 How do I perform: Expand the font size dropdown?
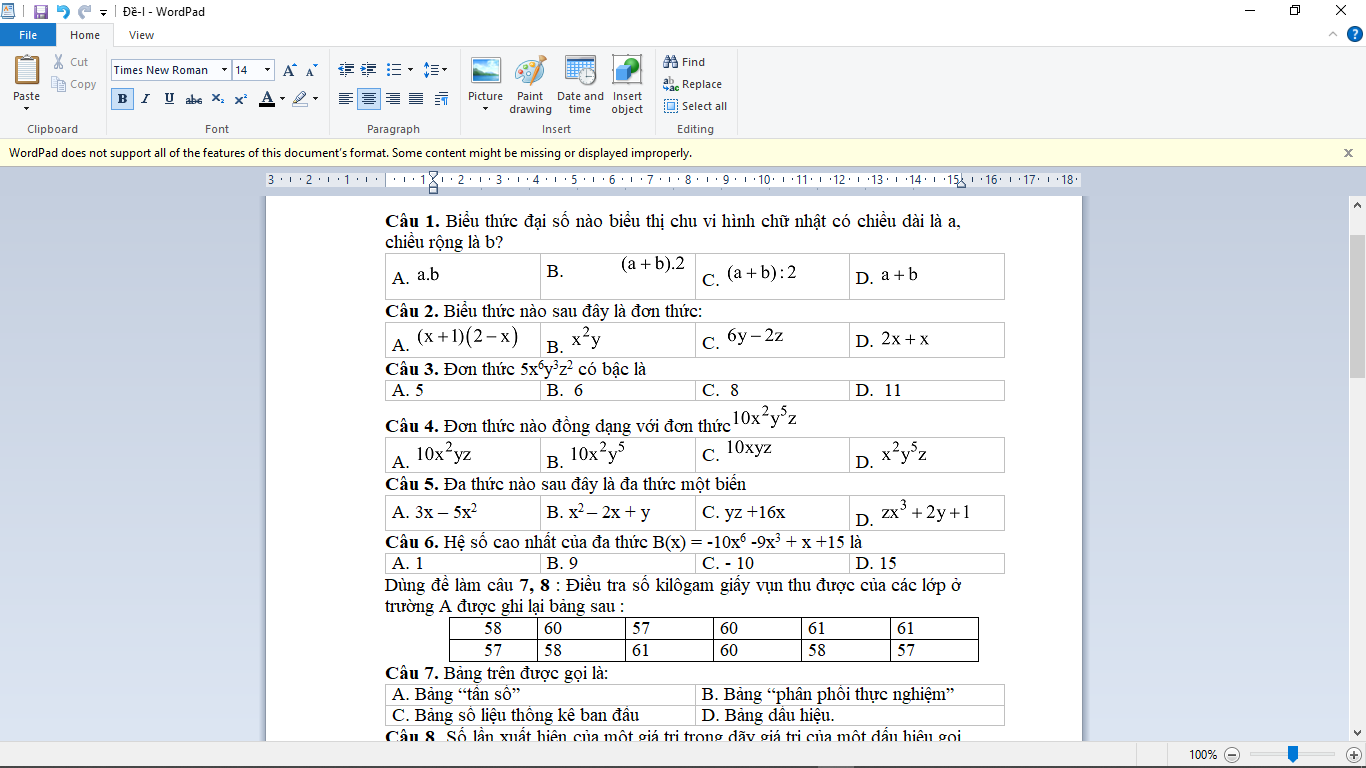[x=267, y=70]
